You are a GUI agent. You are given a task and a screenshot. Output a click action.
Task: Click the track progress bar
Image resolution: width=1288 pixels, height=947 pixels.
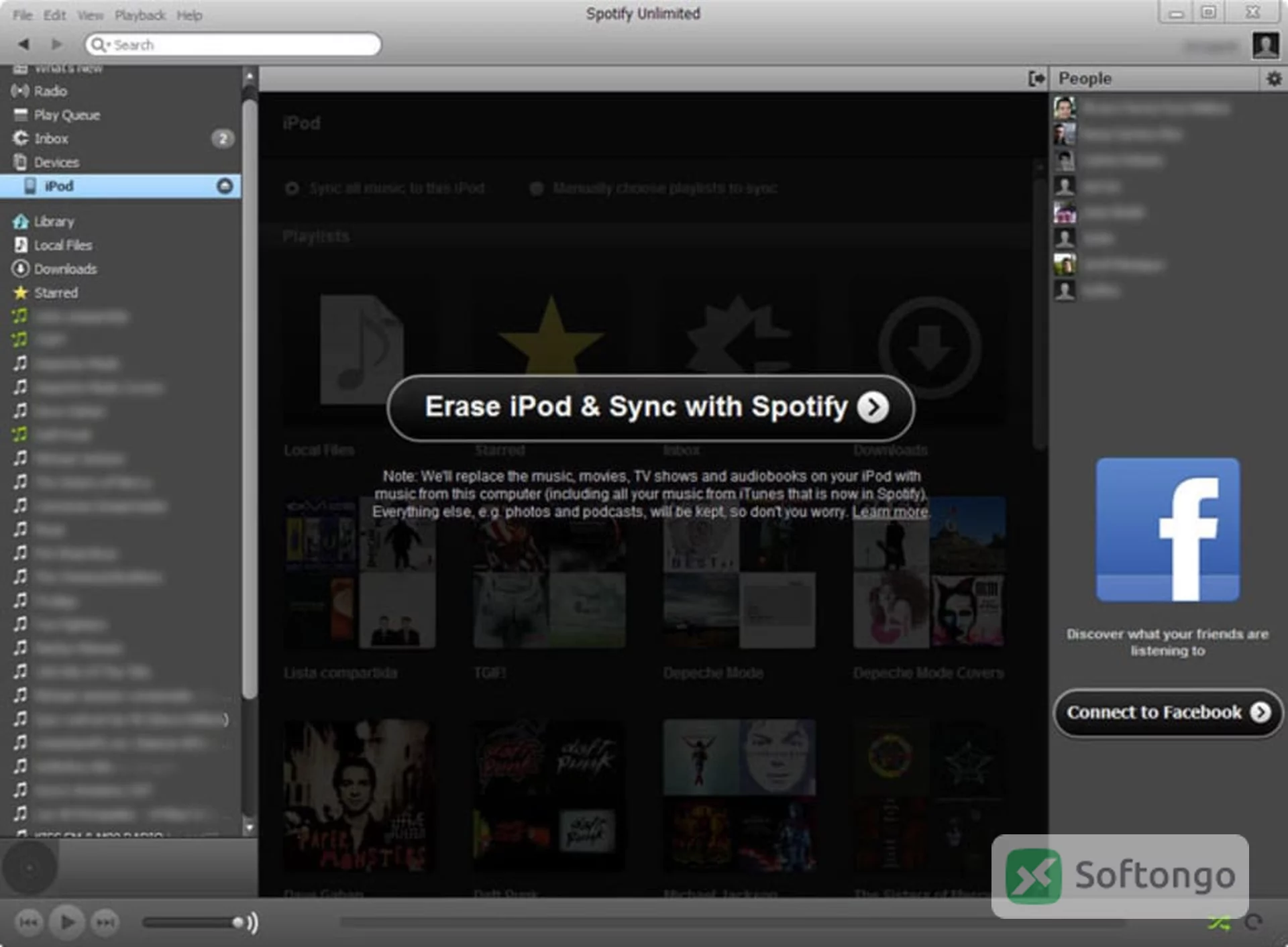point(731,923)
